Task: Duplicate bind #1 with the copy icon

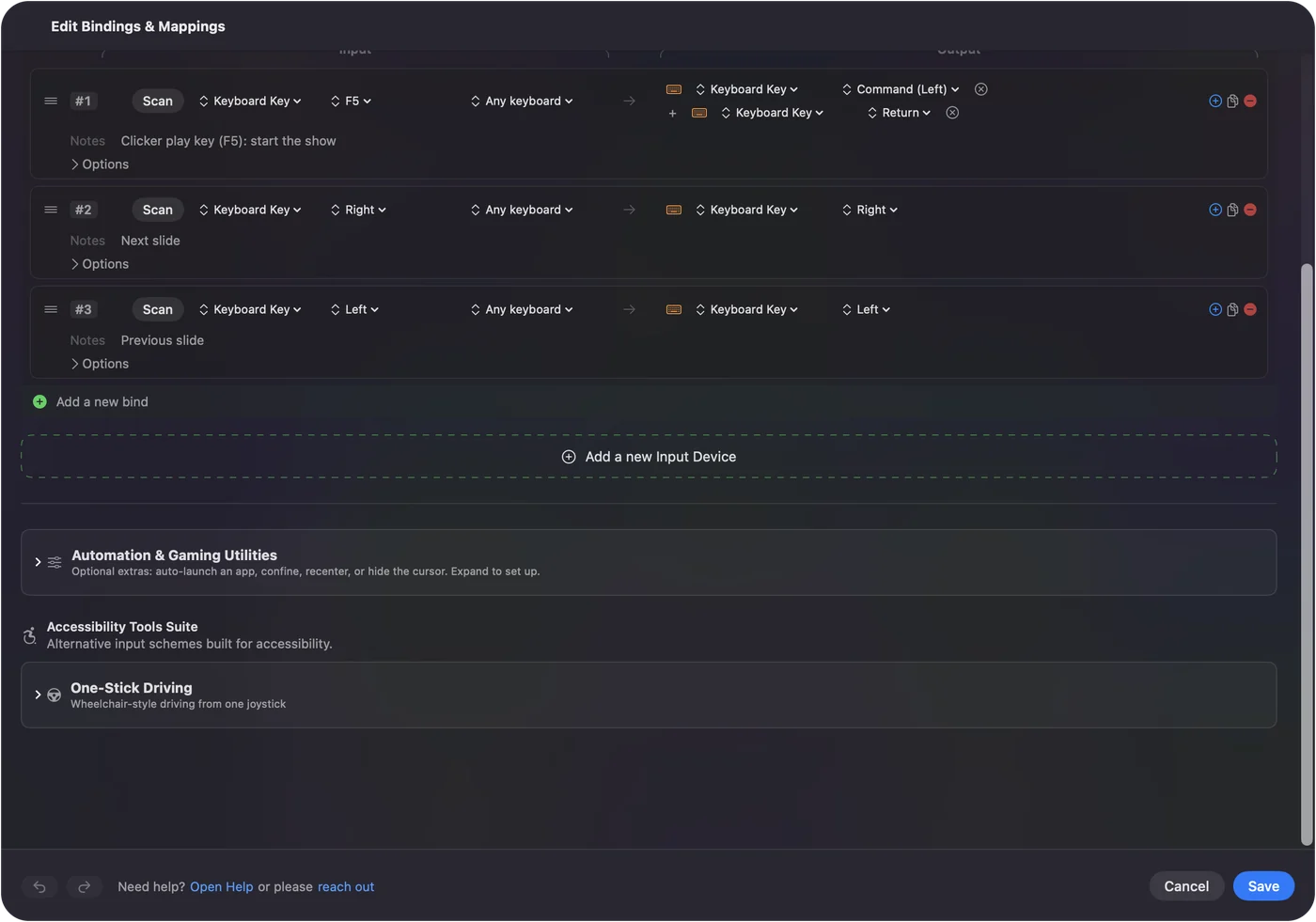Action: [x=1232, y=101]
